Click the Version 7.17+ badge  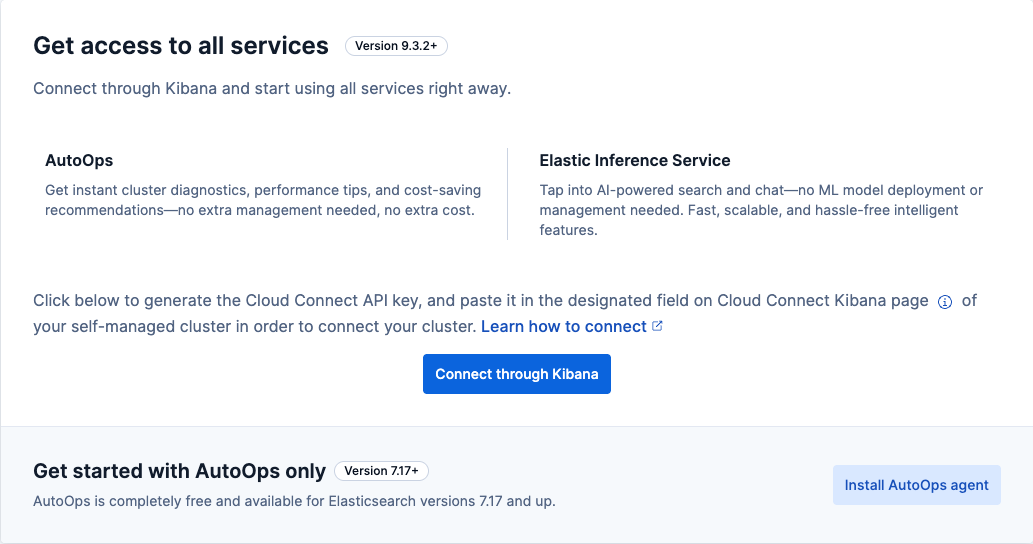381,471
